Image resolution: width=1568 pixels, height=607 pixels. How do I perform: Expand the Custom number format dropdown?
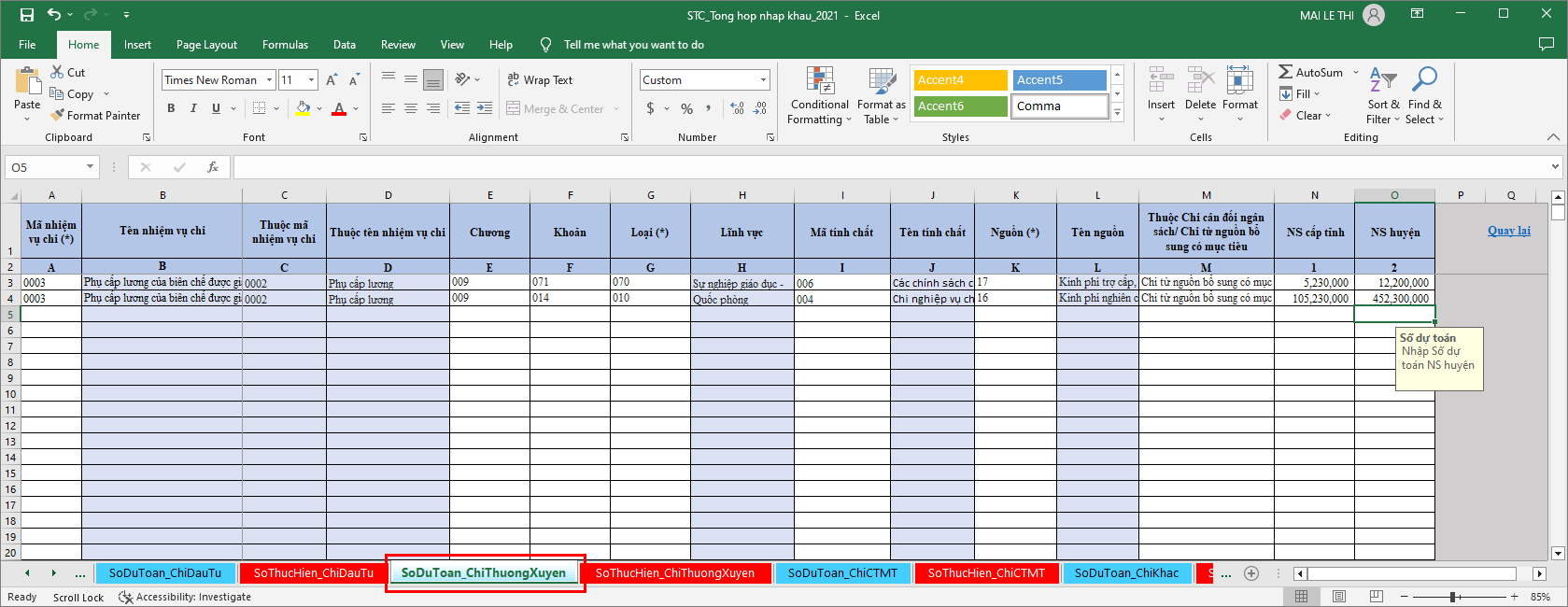click(763, 80)
